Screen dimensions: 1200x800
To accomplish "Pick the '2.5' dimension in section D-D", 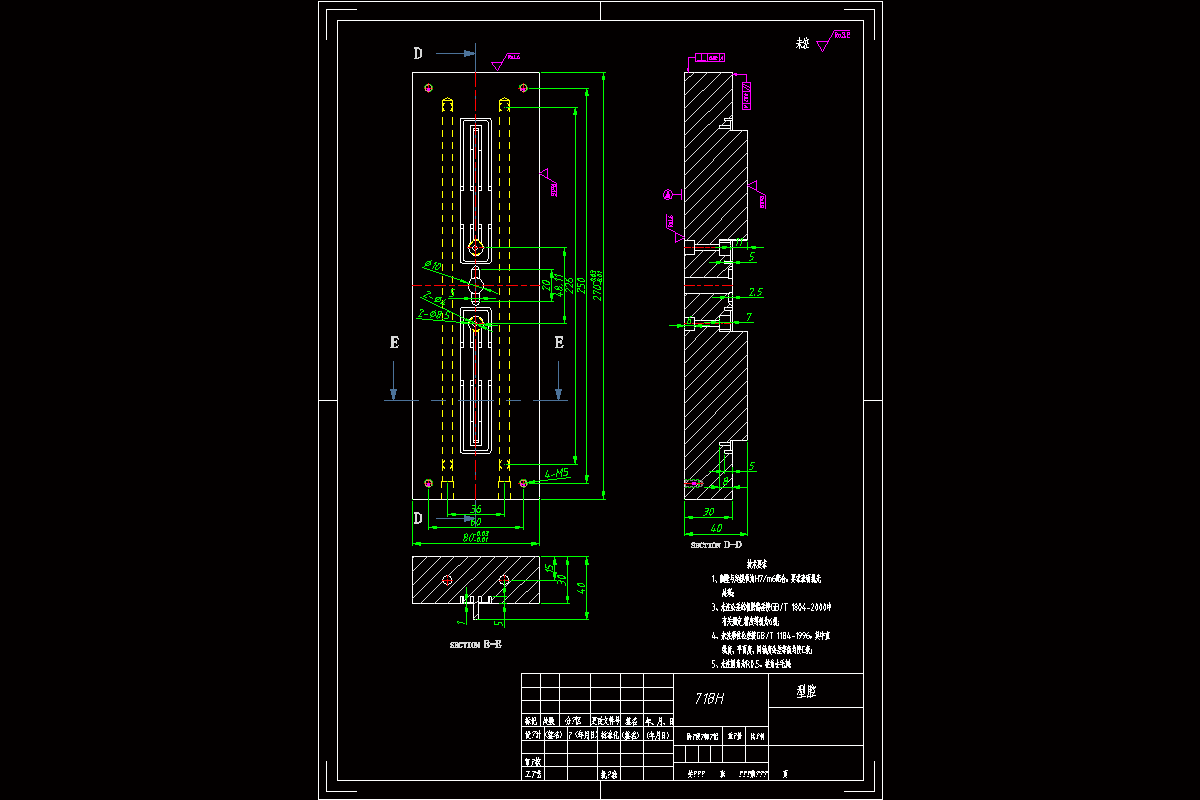I will 756,292.
